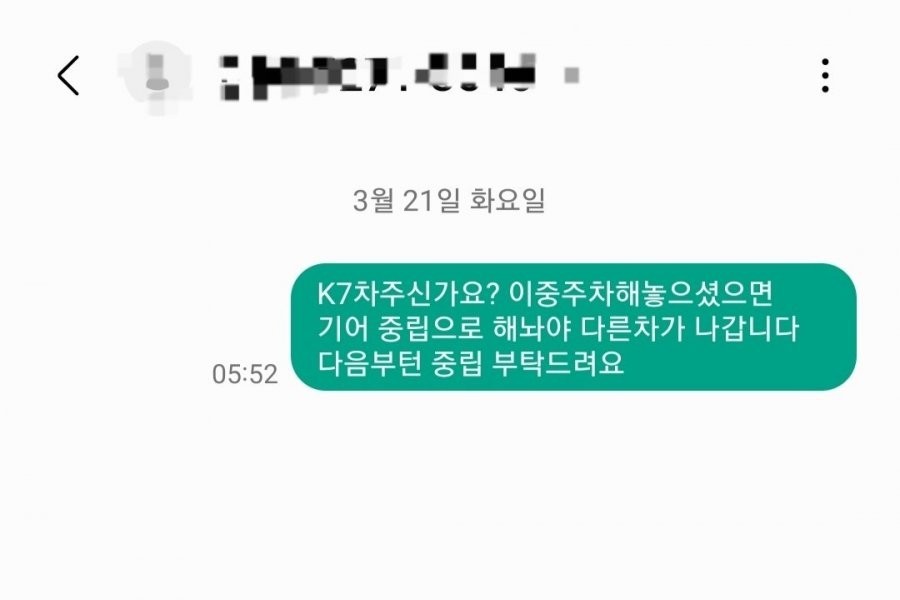
Task: Click the 3월 21일 화요일 date label
Action: (449, 200)
